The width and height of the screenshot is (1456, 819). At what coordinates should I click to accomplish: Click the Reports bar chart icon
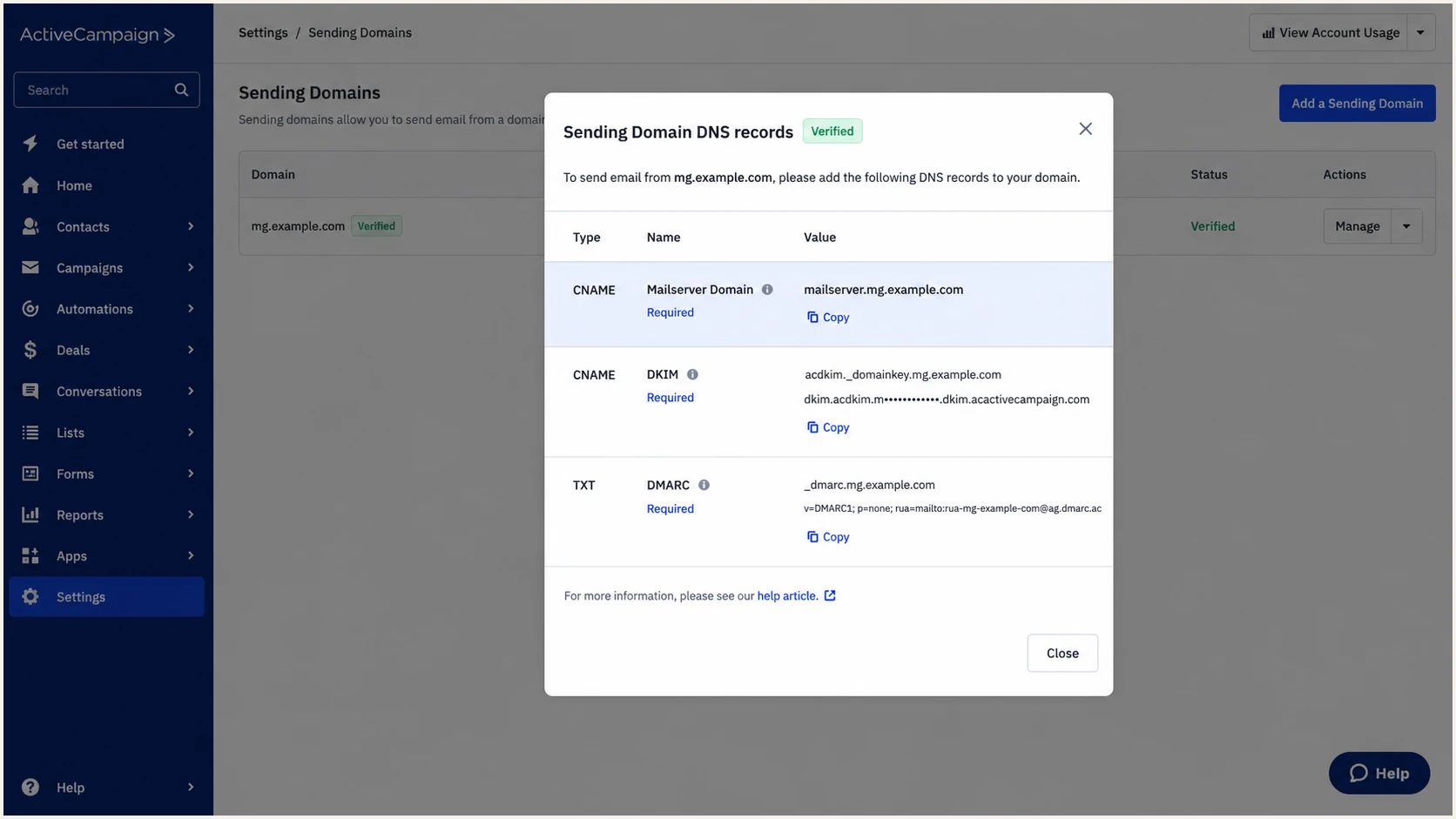[30, 514]
